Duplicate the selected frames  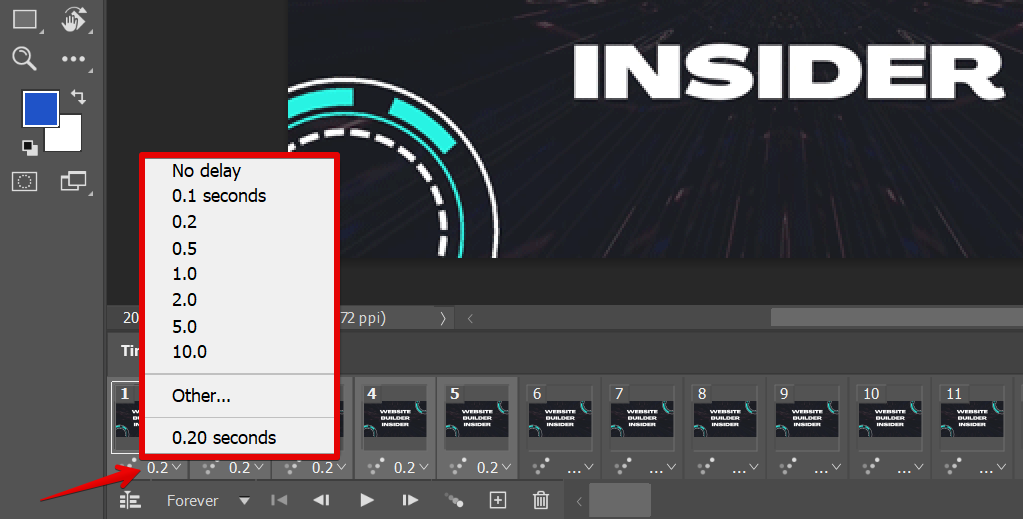coord(497,500)
